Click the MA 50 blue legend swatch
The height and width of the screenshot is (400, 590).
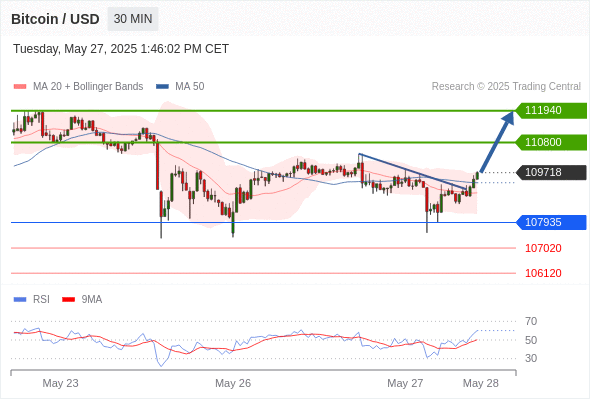click(x=162, y=87)
